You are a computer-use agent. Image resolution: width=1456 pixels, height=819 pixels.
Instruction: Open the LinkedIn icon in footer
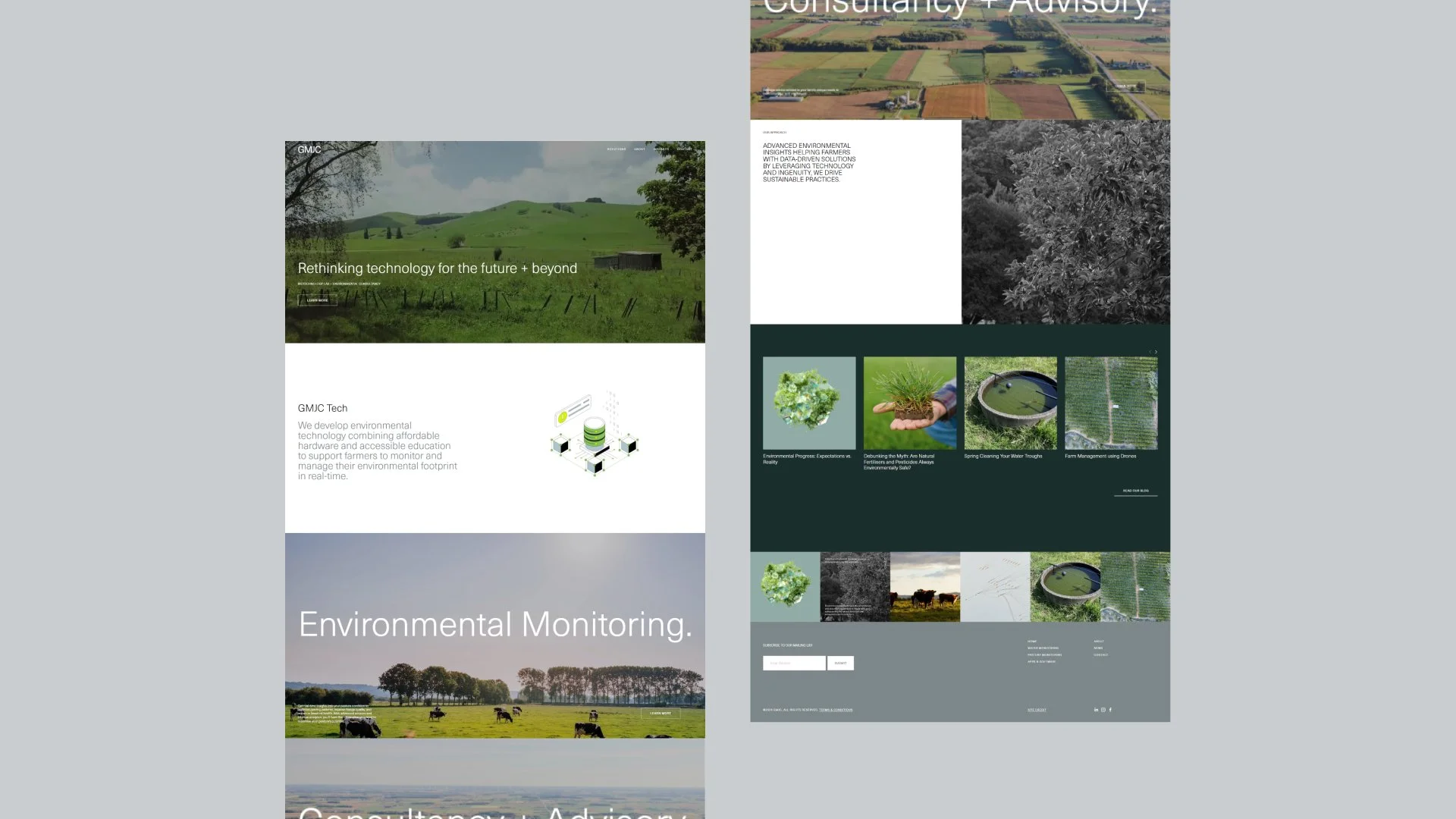pos(1096,710)
